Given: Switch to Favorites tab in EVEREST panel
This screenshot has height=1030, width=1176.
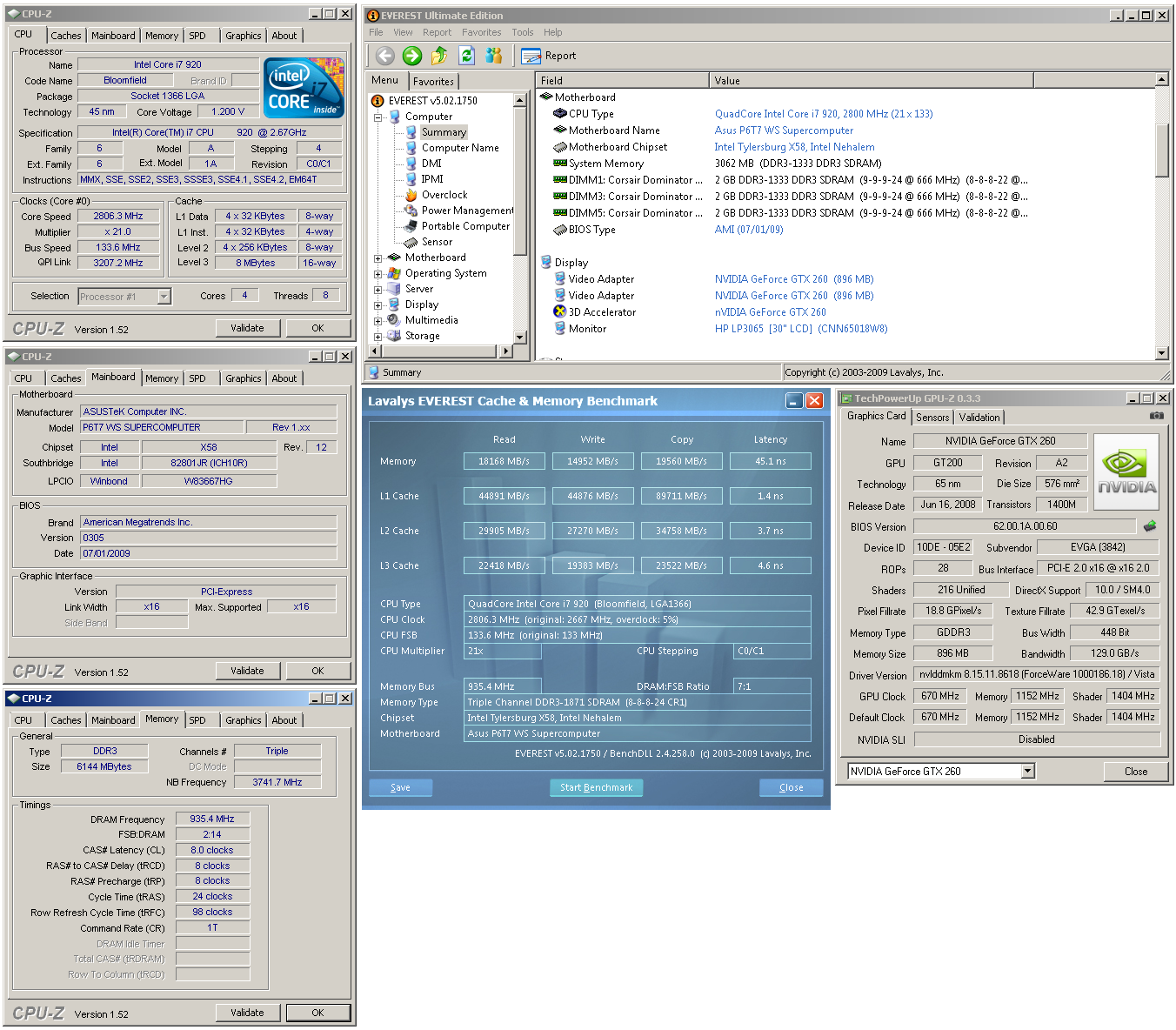Looking at the screenshot, I should (433, 81).
